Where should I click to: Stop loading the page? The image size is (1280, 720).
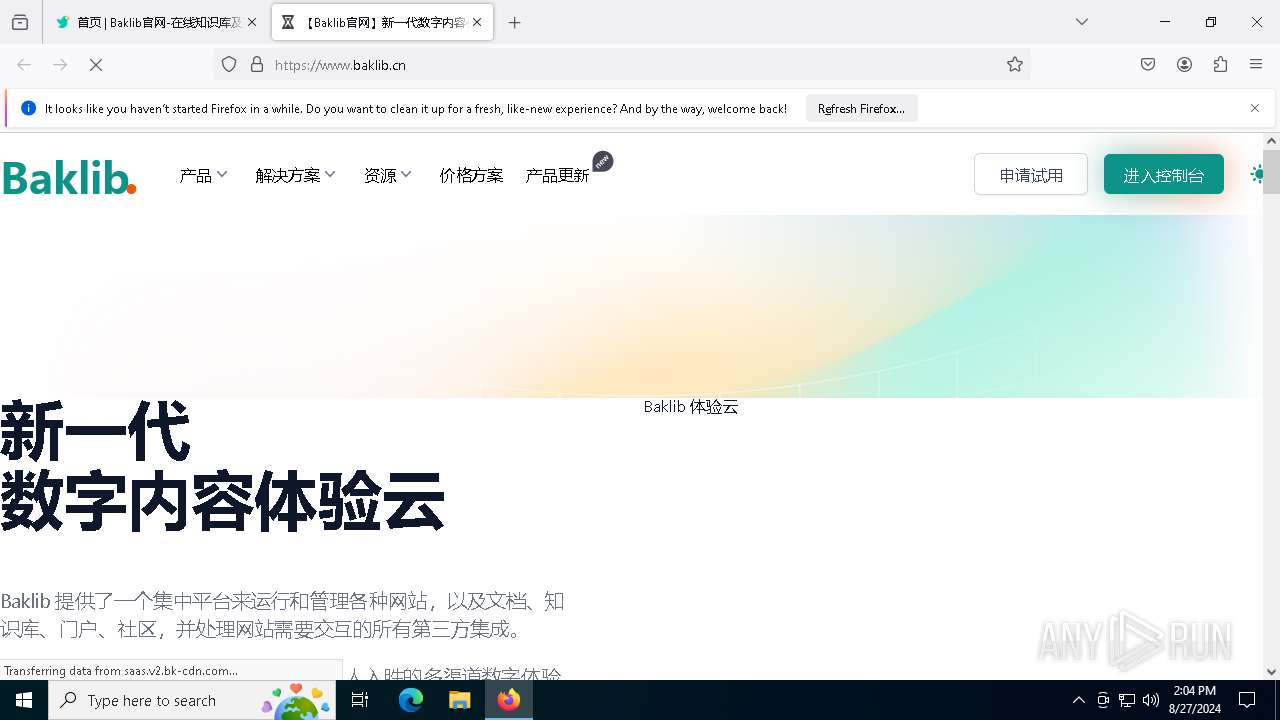96,64
